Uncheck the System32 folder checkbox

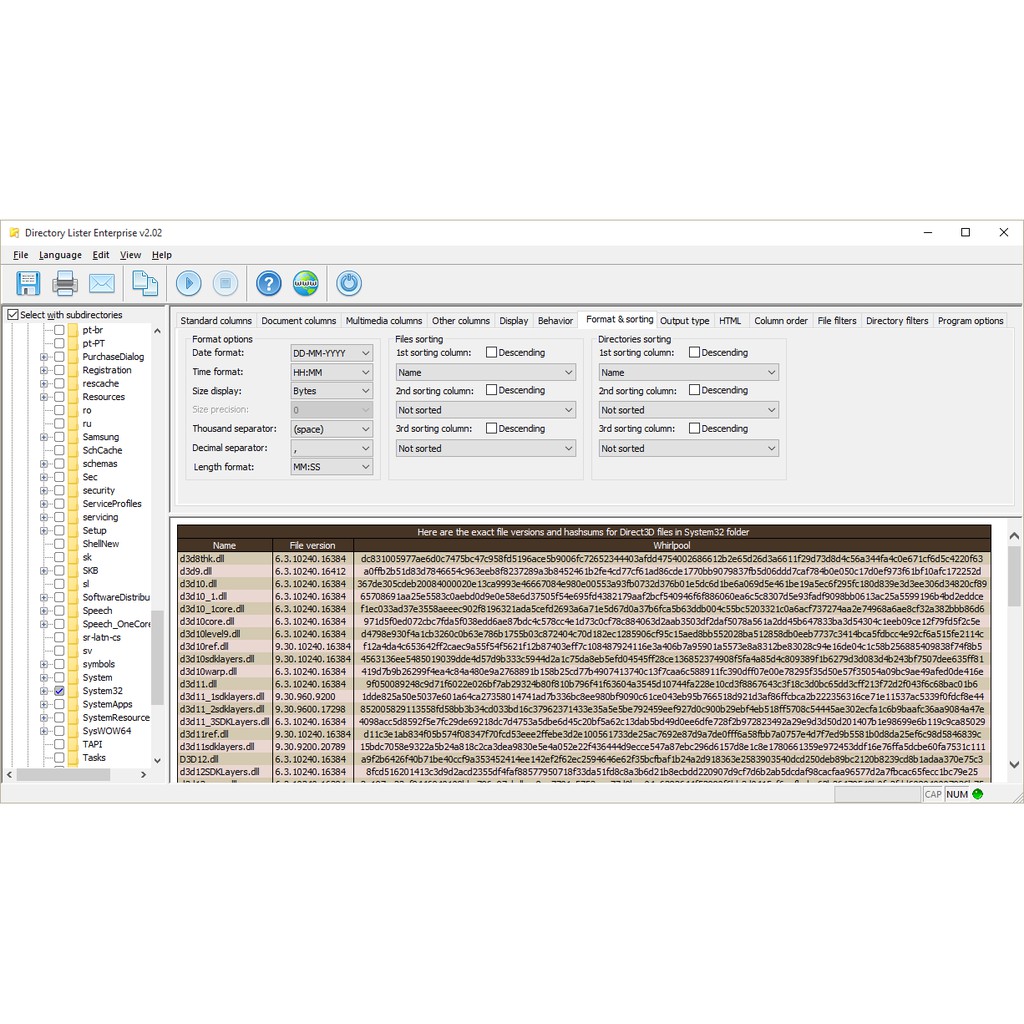(x=60, y=691)
